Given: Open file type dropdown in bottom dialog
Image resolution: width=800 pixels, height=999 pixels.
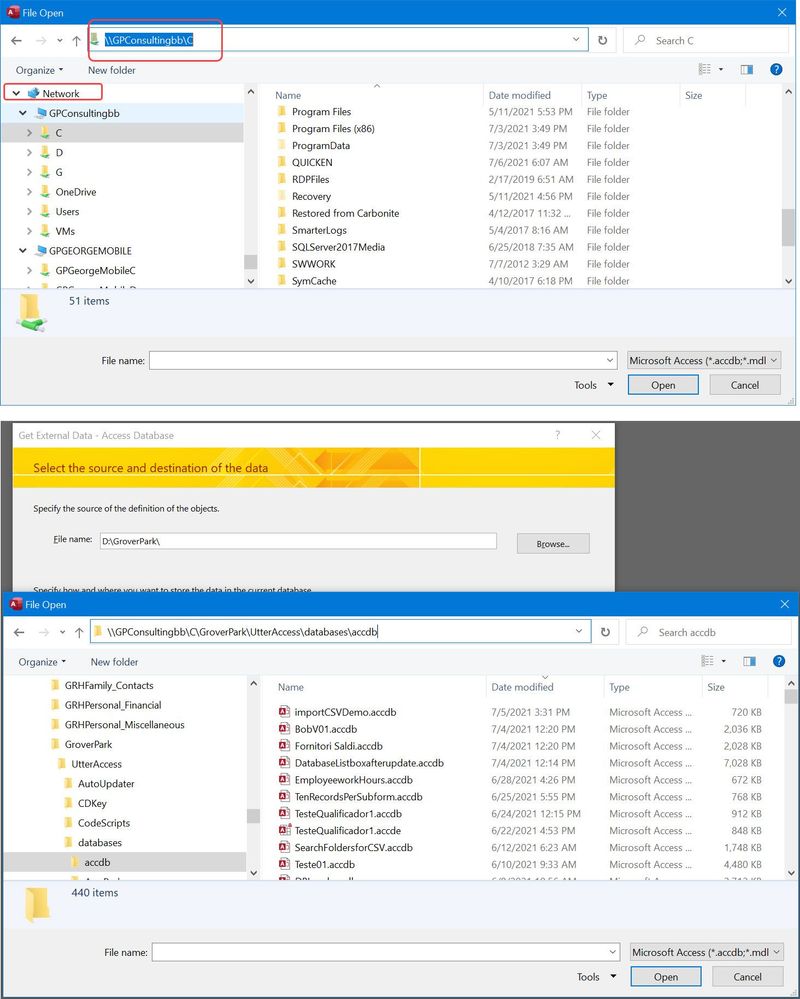Looking at the screenshot, I should point(776,952).
